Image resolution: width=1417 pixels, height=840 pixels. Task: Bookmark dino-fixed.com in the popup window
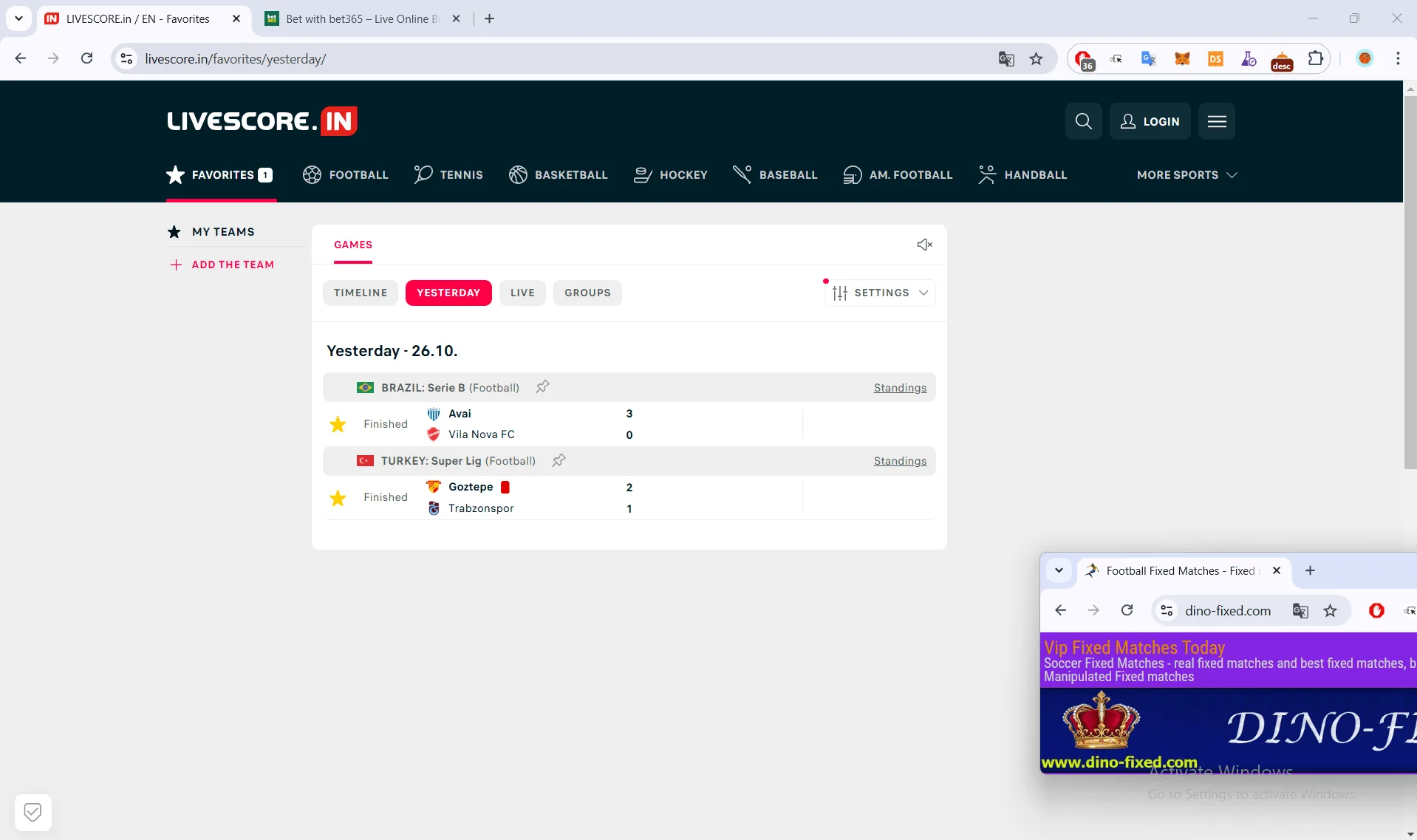[x=1331, y=610]
